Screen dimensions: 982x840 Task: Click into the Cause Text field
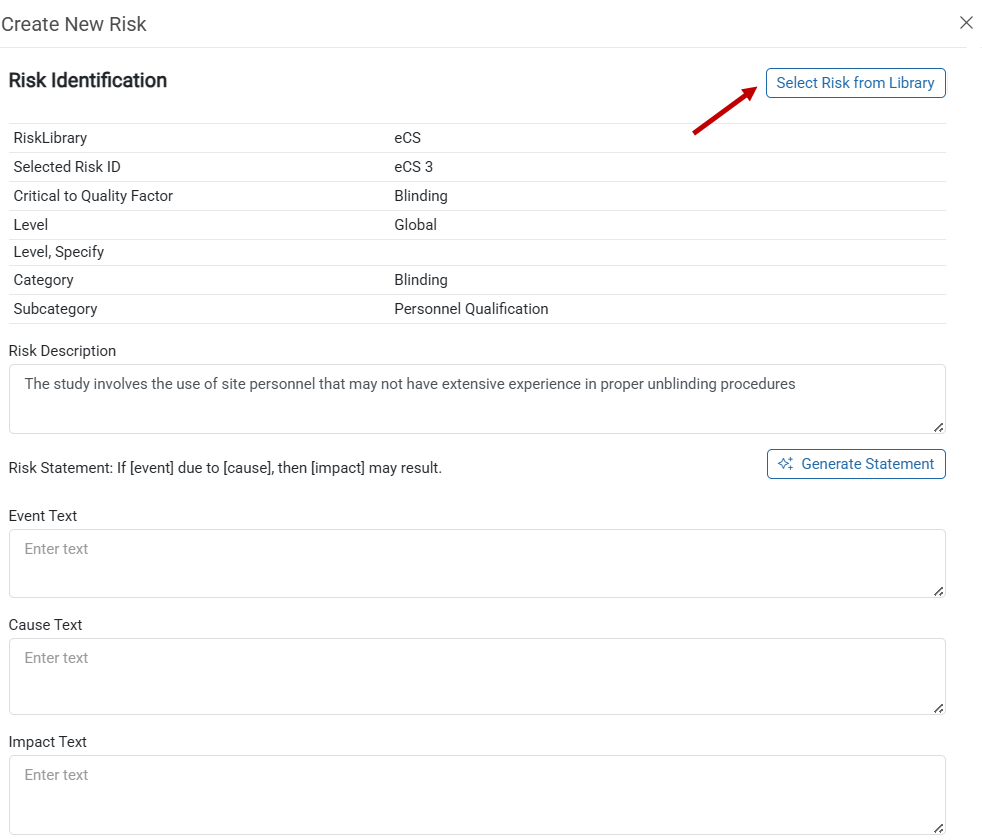[477, 676]
